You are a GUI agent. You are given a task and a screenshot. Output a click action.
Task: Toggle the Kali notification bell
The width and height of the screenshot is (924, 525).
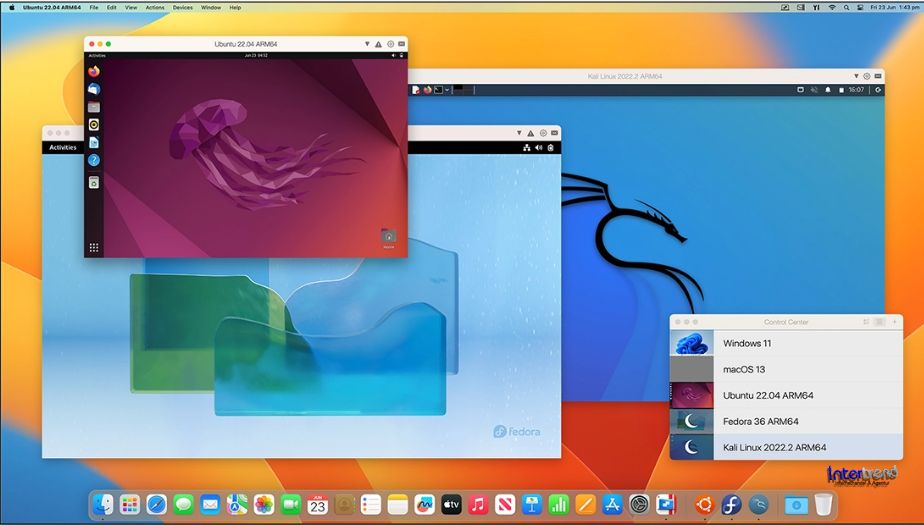826,90
